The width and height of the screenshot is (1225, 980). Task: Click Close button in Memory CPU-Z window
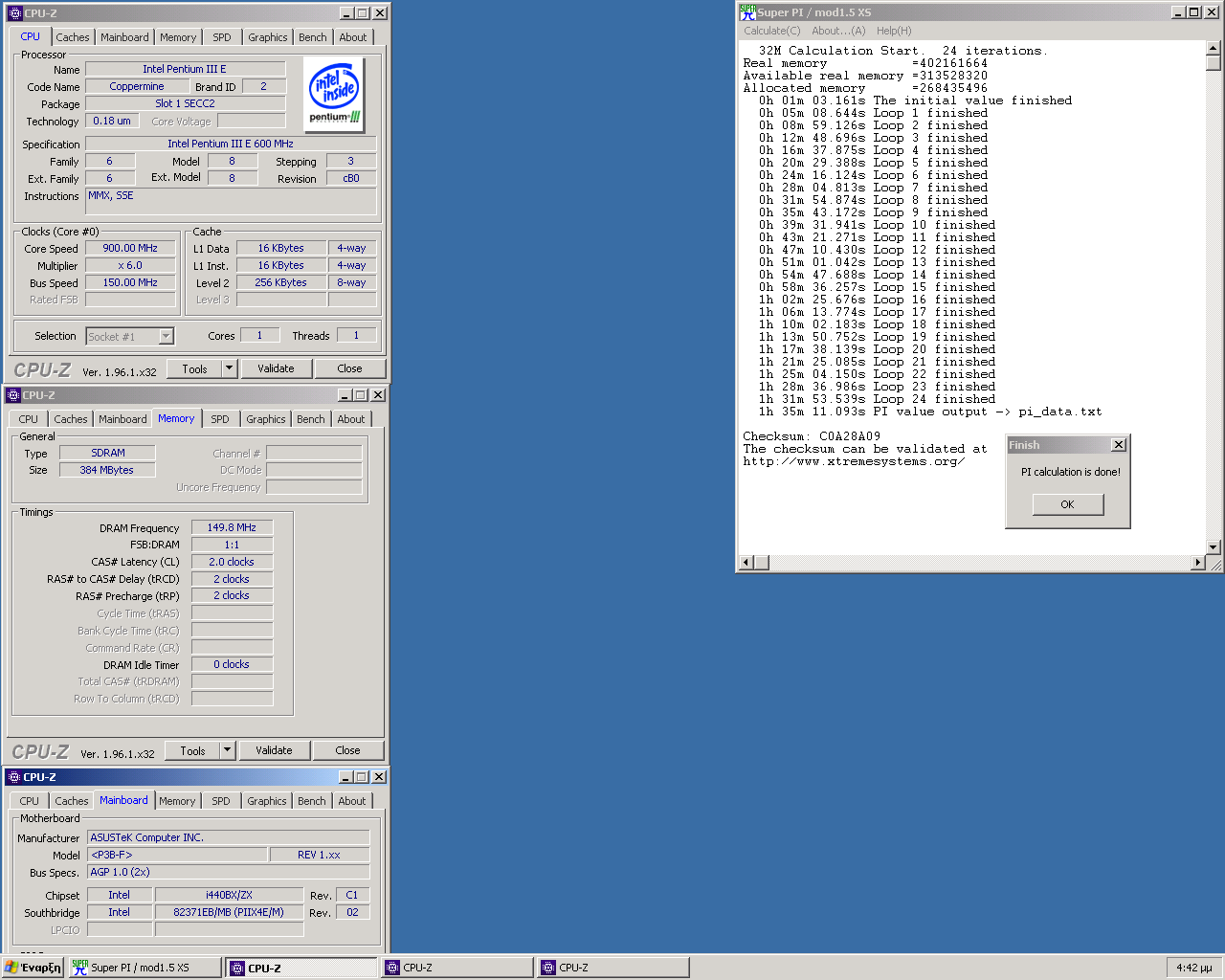[347, 750]
